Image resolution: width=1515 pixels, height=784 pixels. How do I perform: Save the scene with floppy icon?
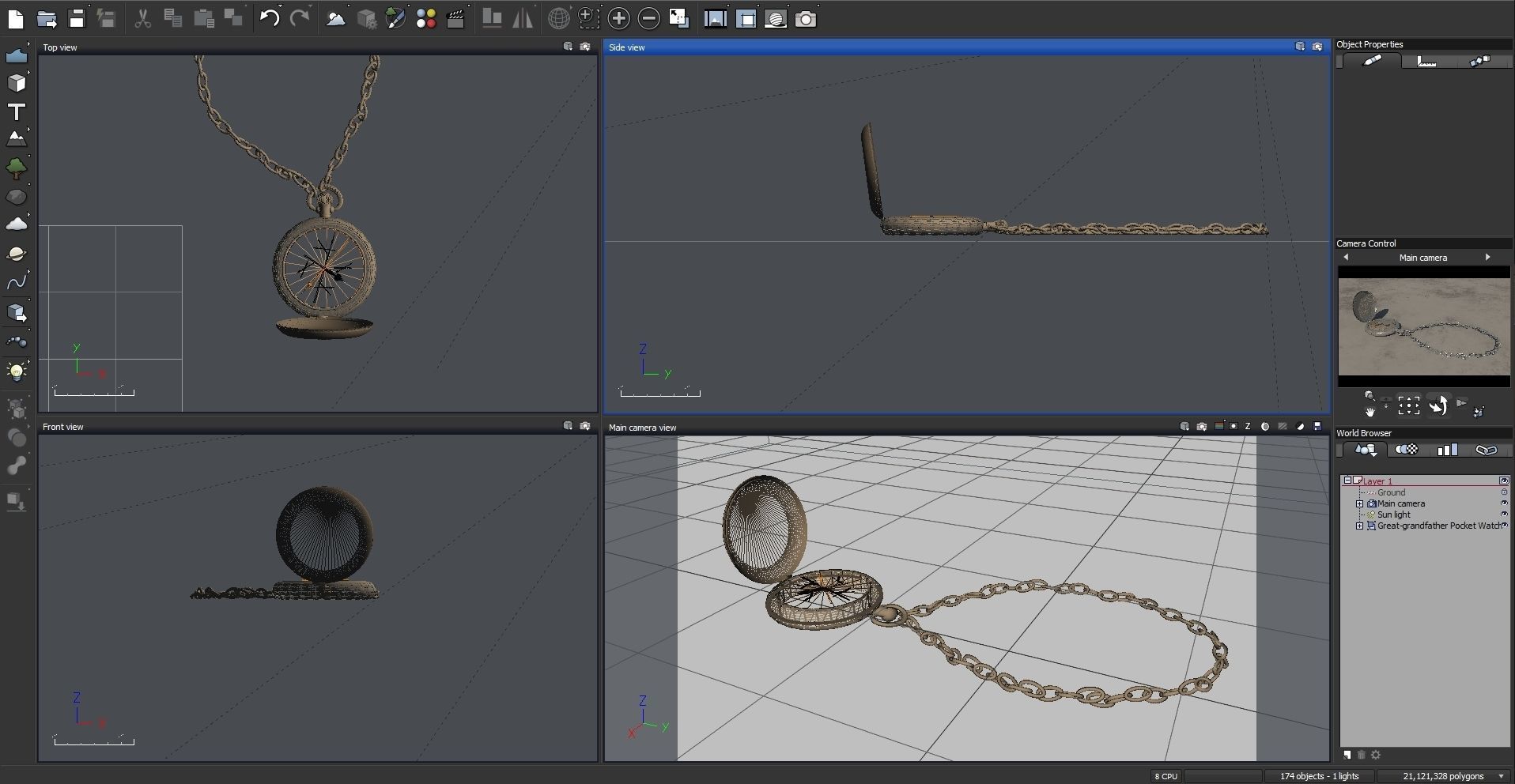coord(77,18)
